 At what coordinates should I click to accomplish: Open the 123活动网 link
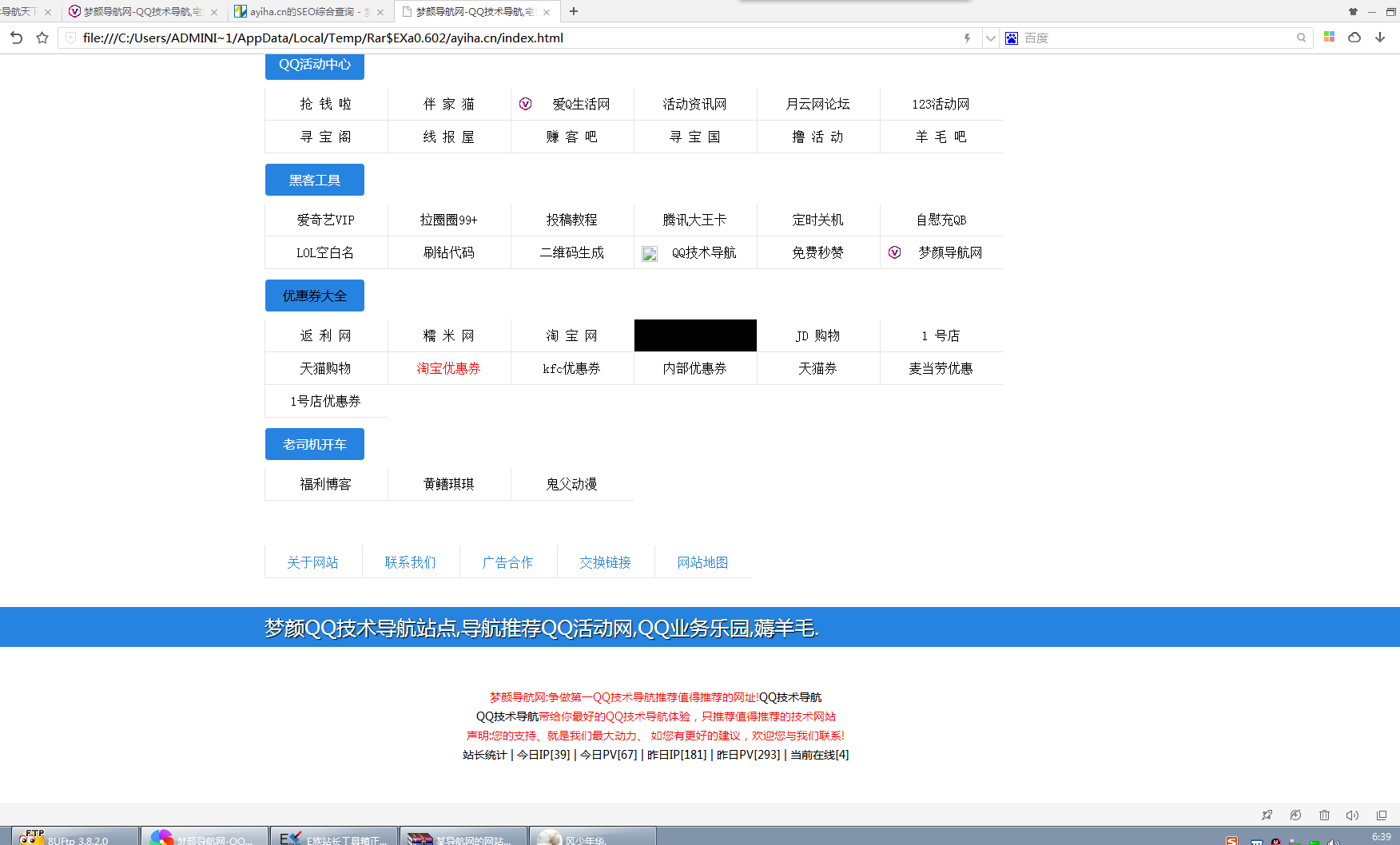pos(941,104)
